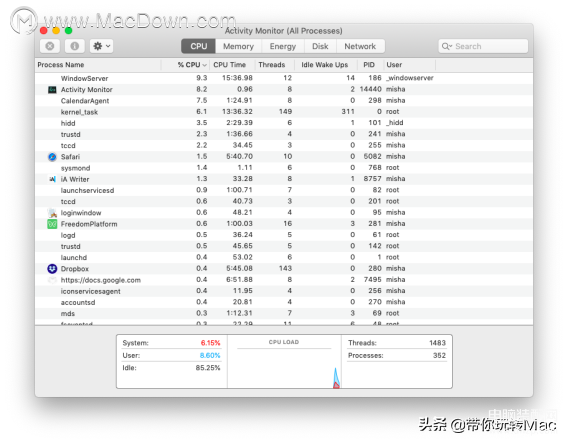This screenshot has width=568, height=444.
Task: Open the gear action menu
Action: point(101,46)
